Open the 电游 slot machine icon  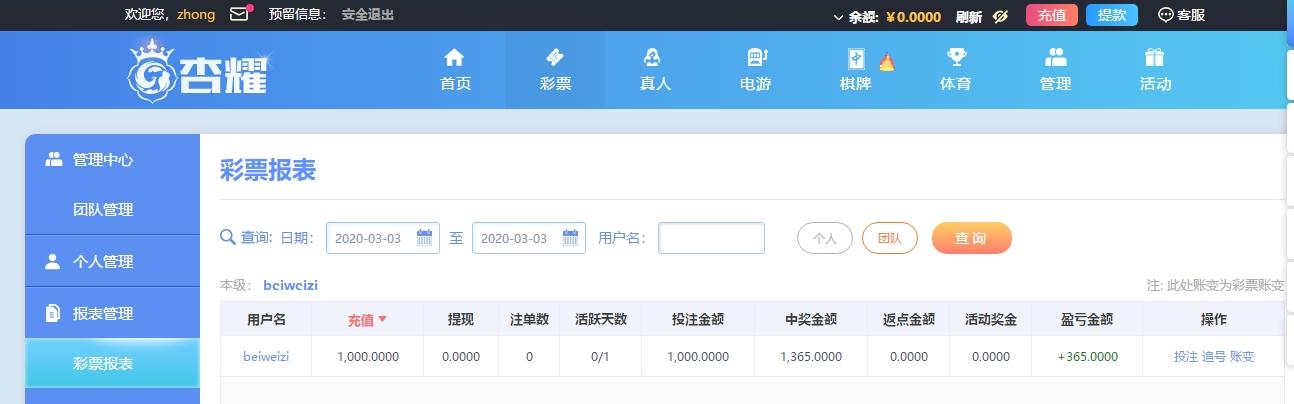(755, 57)
